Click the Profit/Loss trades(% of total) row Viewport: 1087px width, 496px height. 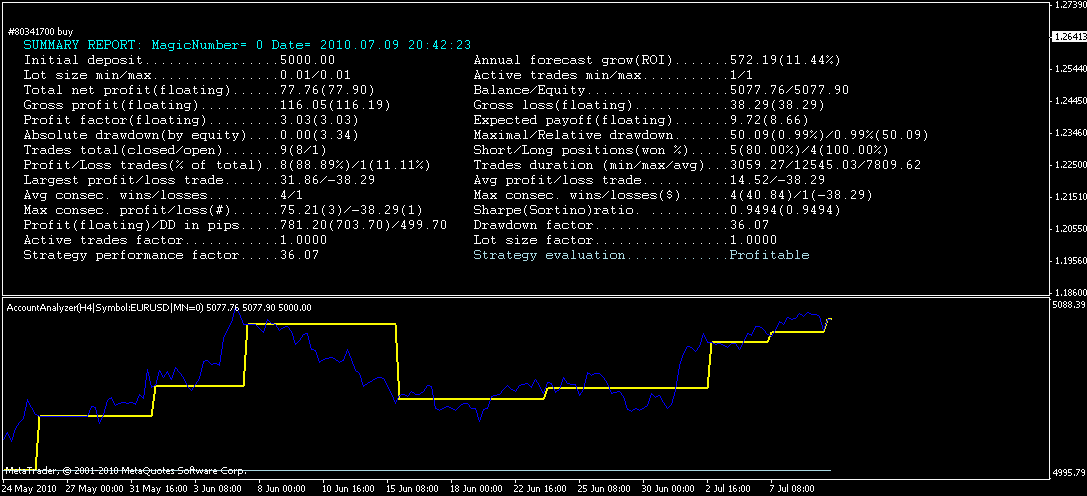(x=227, y=165)
